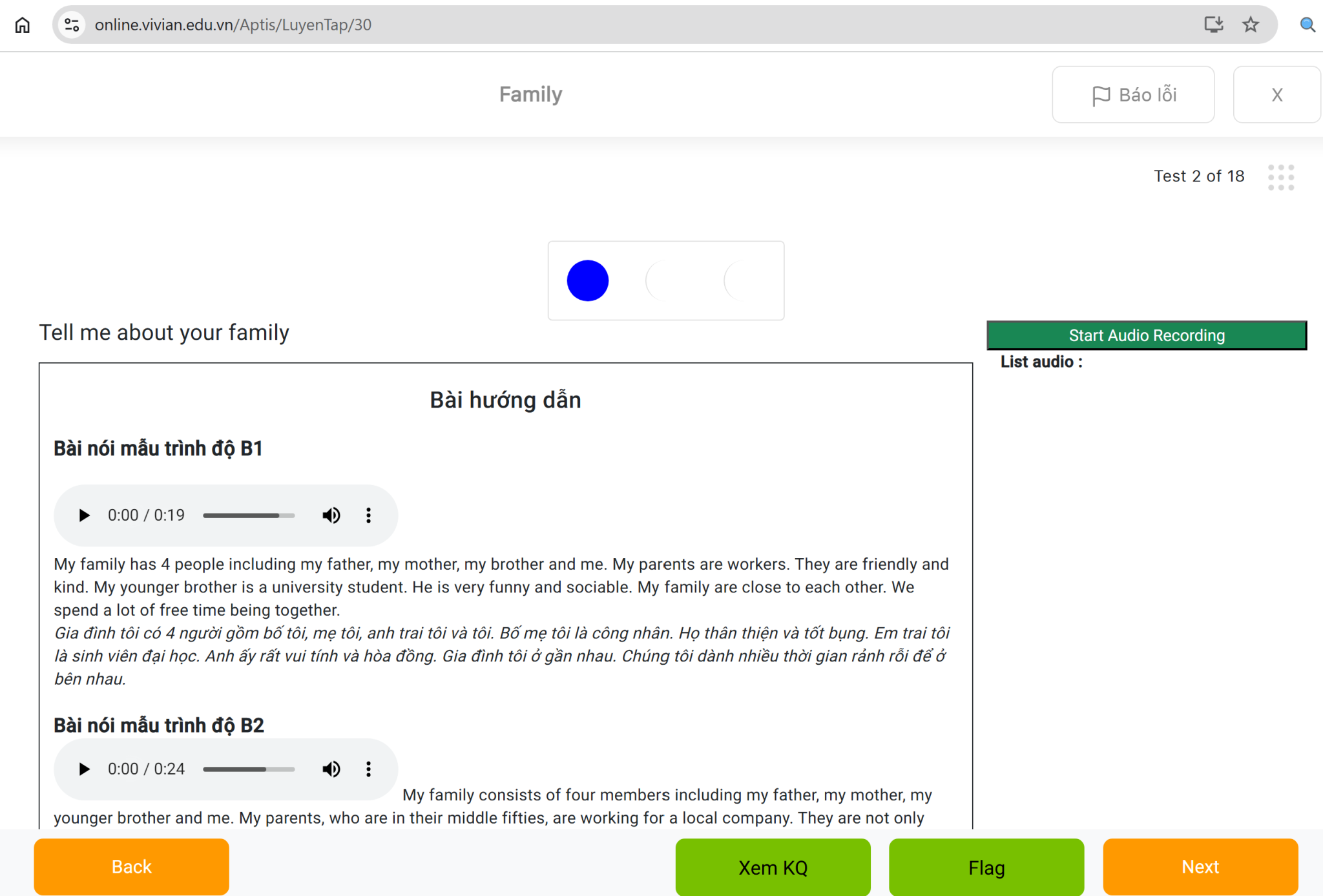The width and height of the screenshot is (1323, 896).
Task: Click the browser home icon
Action: (23, 25)
